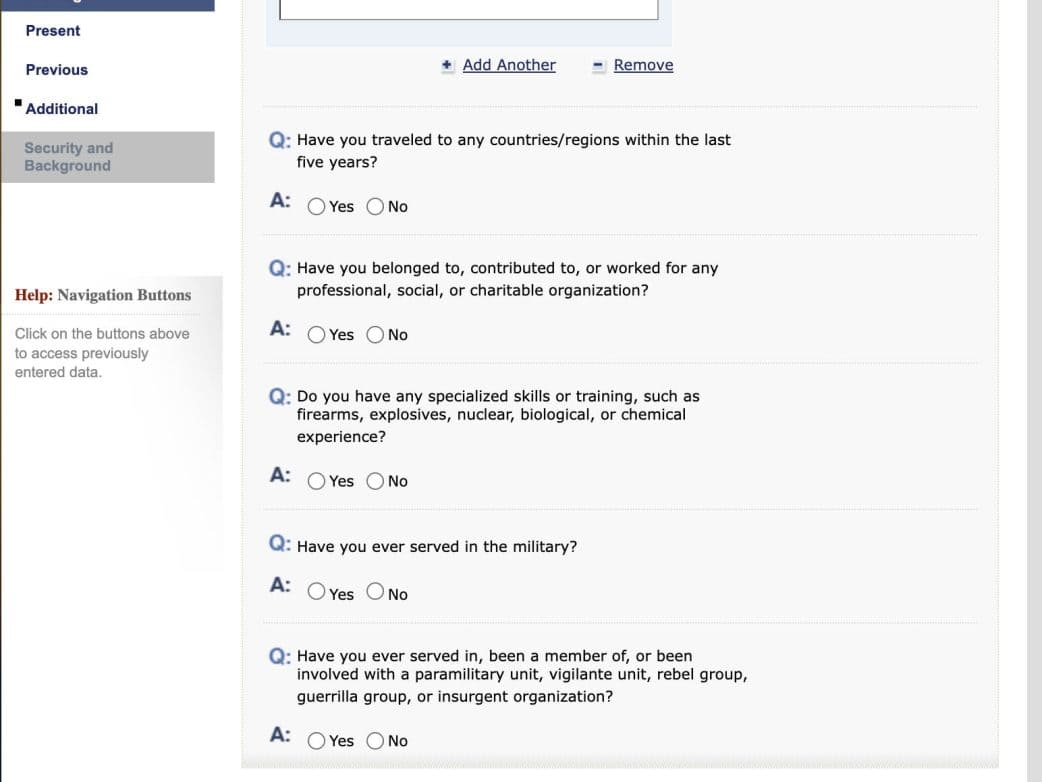
Task: Select No for served in the military
Action: pos(375,592)
